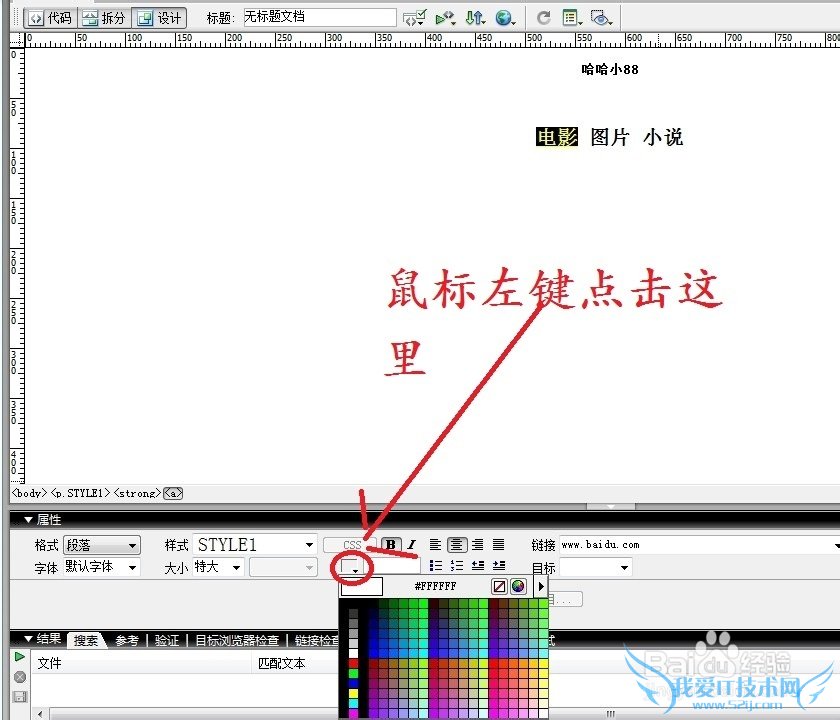
Task: Select the <a> tag in tag selector
Action: 173,493
